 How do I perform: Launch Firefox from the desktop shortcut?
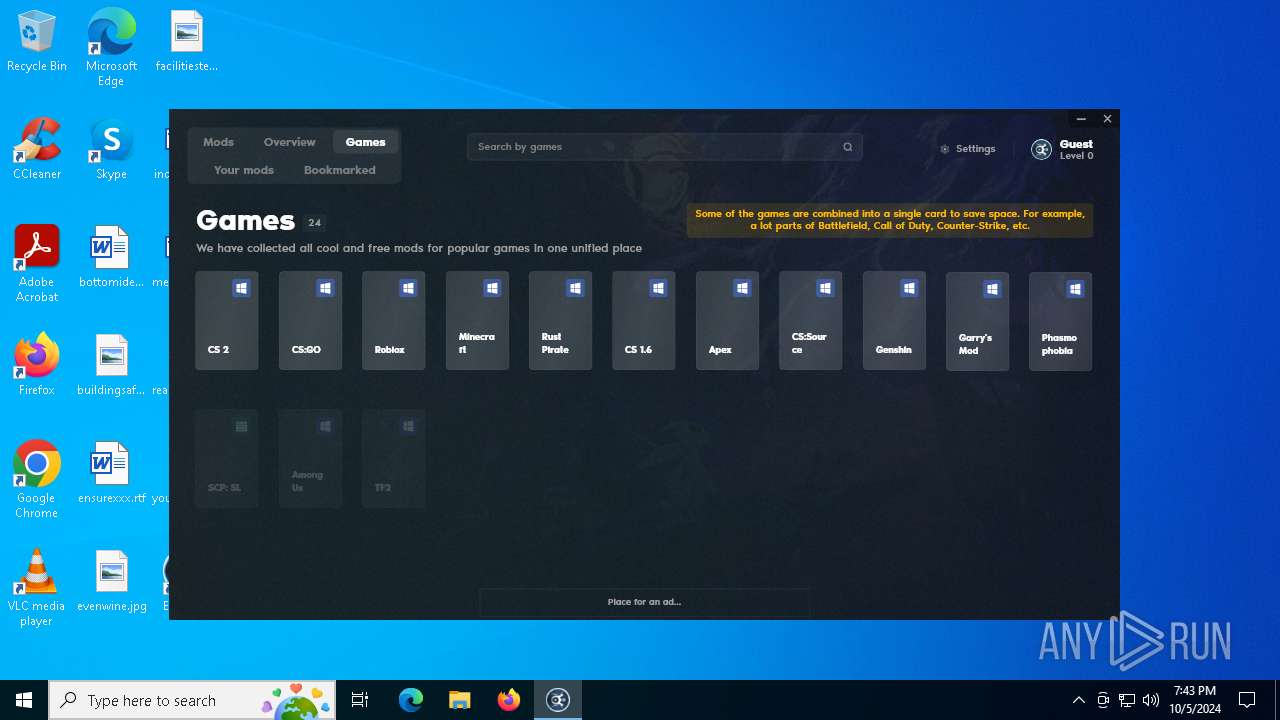(x=37, y=365)
